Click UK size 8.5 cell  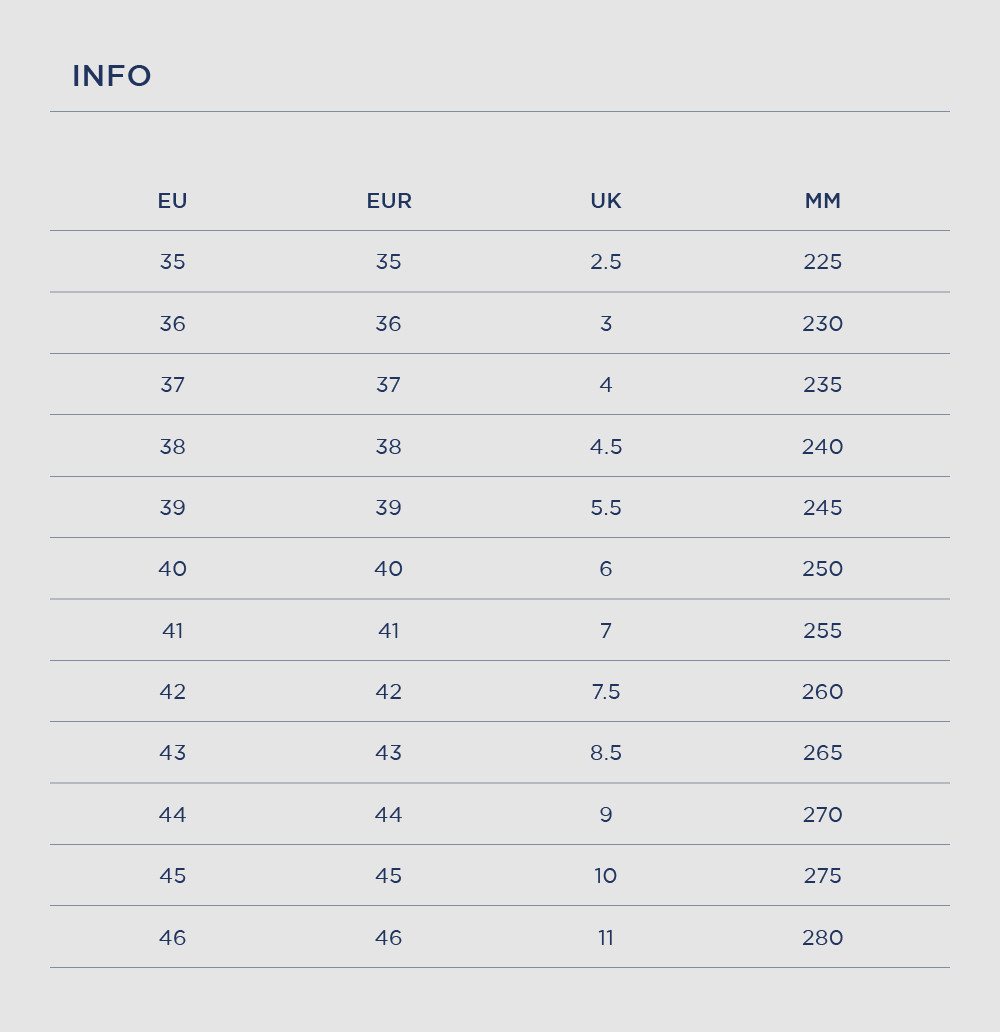606,753
